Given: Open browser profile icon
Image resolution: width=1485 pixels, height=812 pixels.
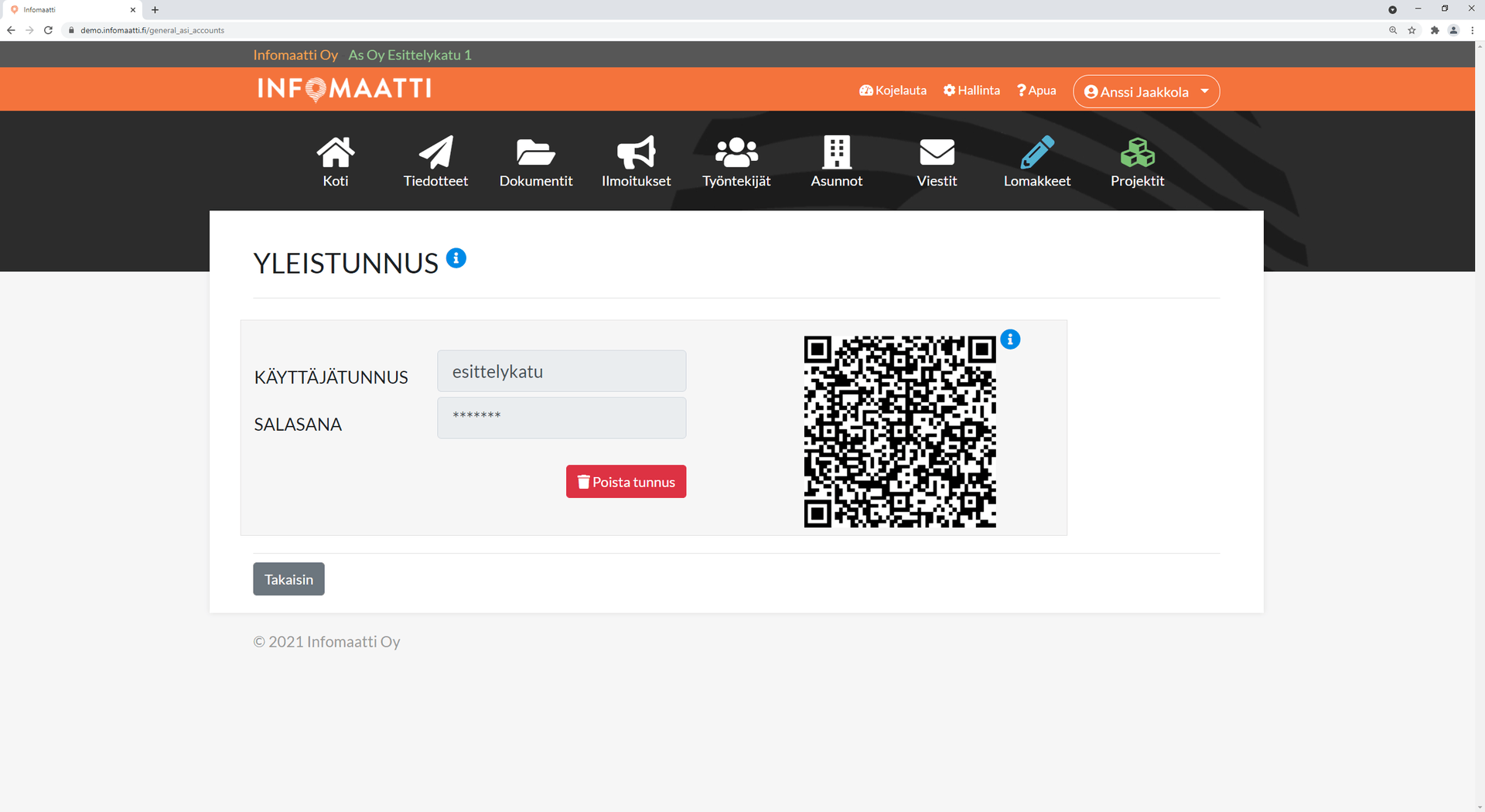Looking at the screenshot, I should (1453, 30).
